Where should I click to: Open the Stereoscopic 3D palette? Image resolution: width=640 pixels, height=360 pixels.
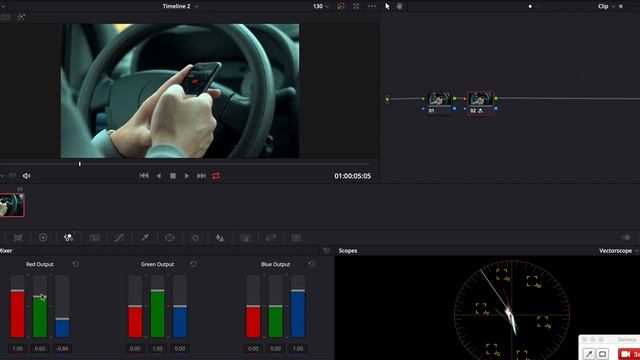coord(296,238)
